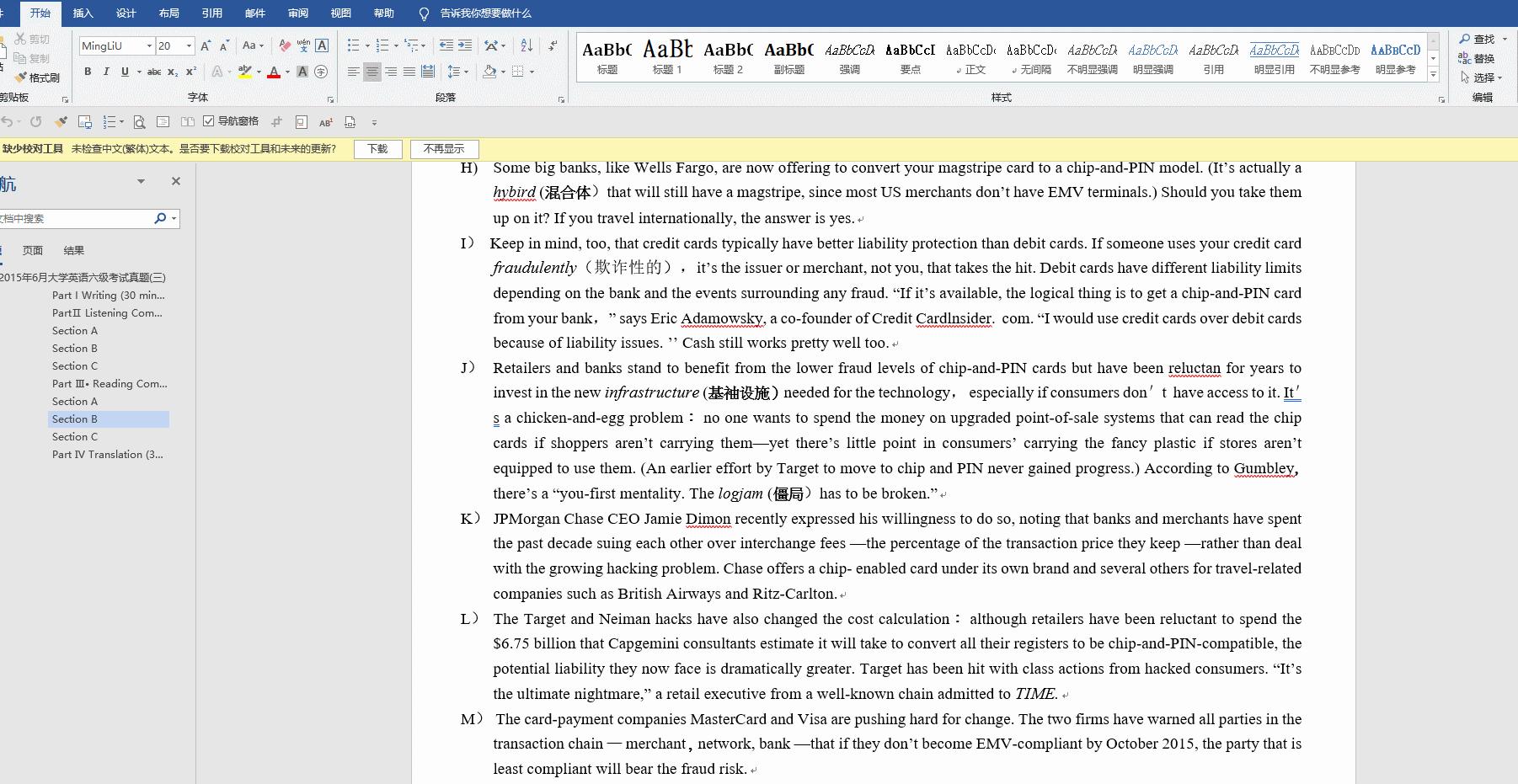
Task: Increase font size with the grow-font icon
Action: (206, 46)
